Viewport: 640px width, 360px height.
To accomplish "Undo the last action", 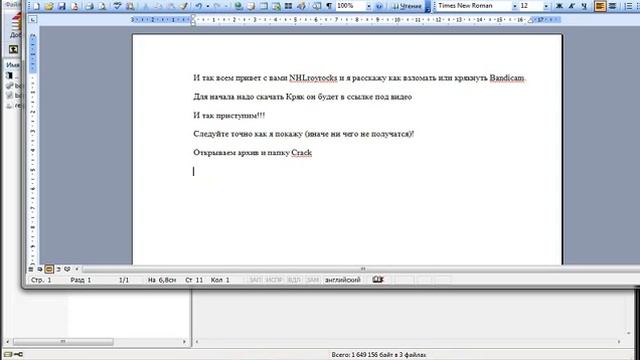I will pos(199,6).
